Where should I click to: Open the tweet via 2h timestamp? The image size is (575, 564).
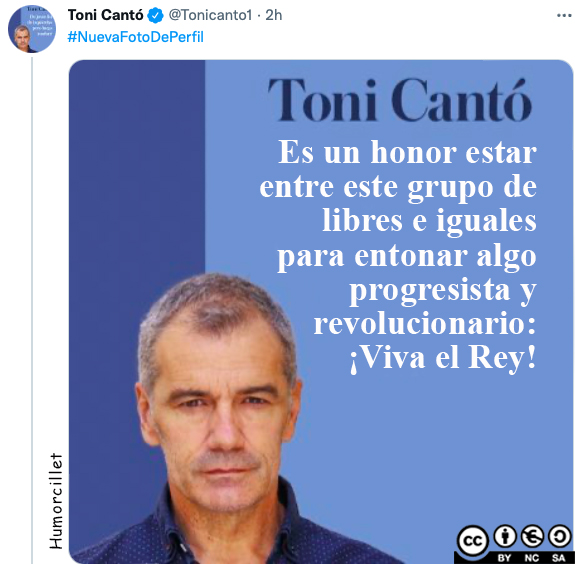[274, 15]
